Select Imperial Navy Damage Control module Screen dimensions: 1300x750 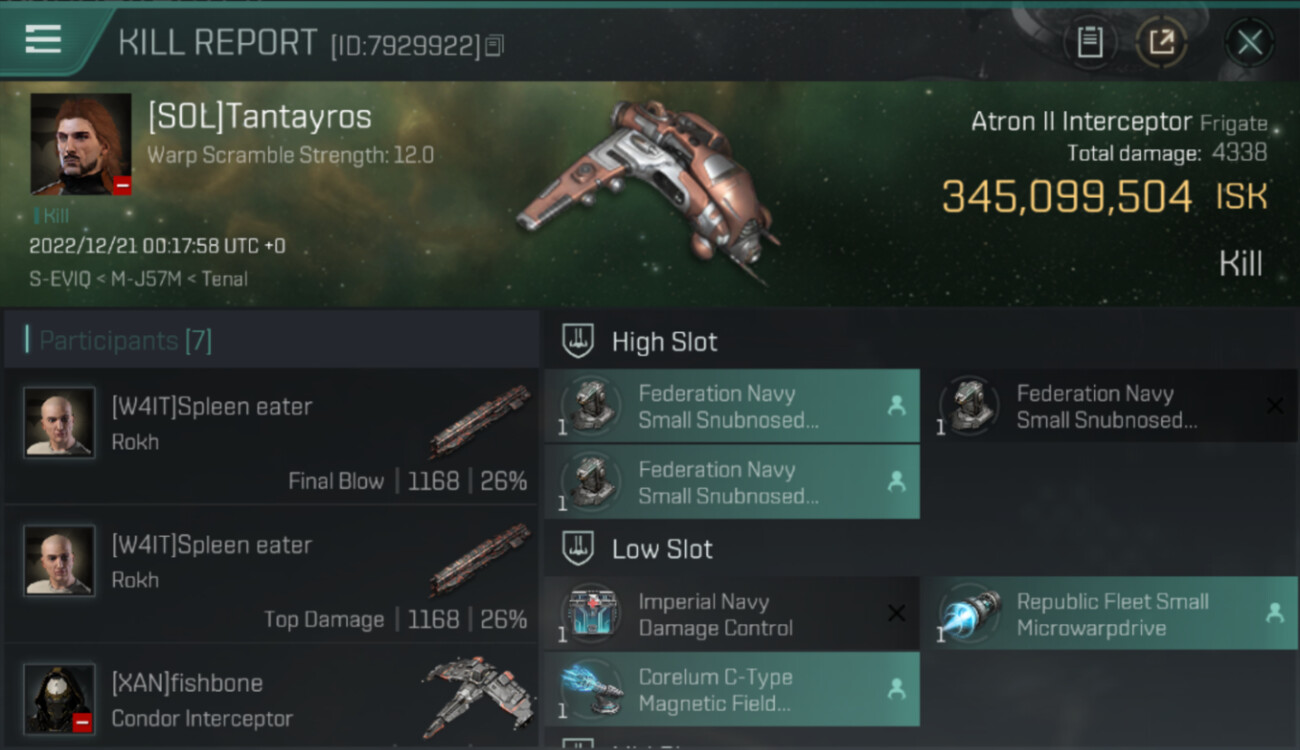pyautogui.click(x=732, y=614)
